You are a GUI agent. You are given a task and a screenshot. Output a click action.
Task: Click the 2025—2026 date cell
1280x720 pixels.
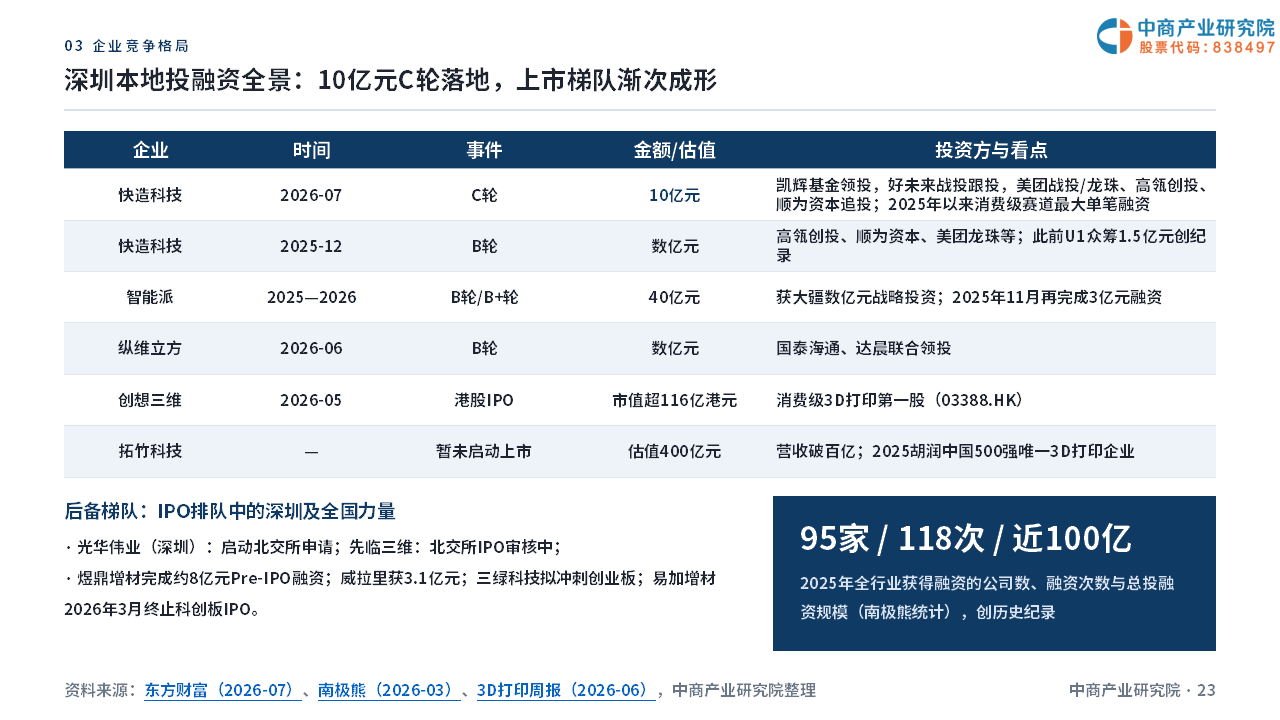(311, 297)
